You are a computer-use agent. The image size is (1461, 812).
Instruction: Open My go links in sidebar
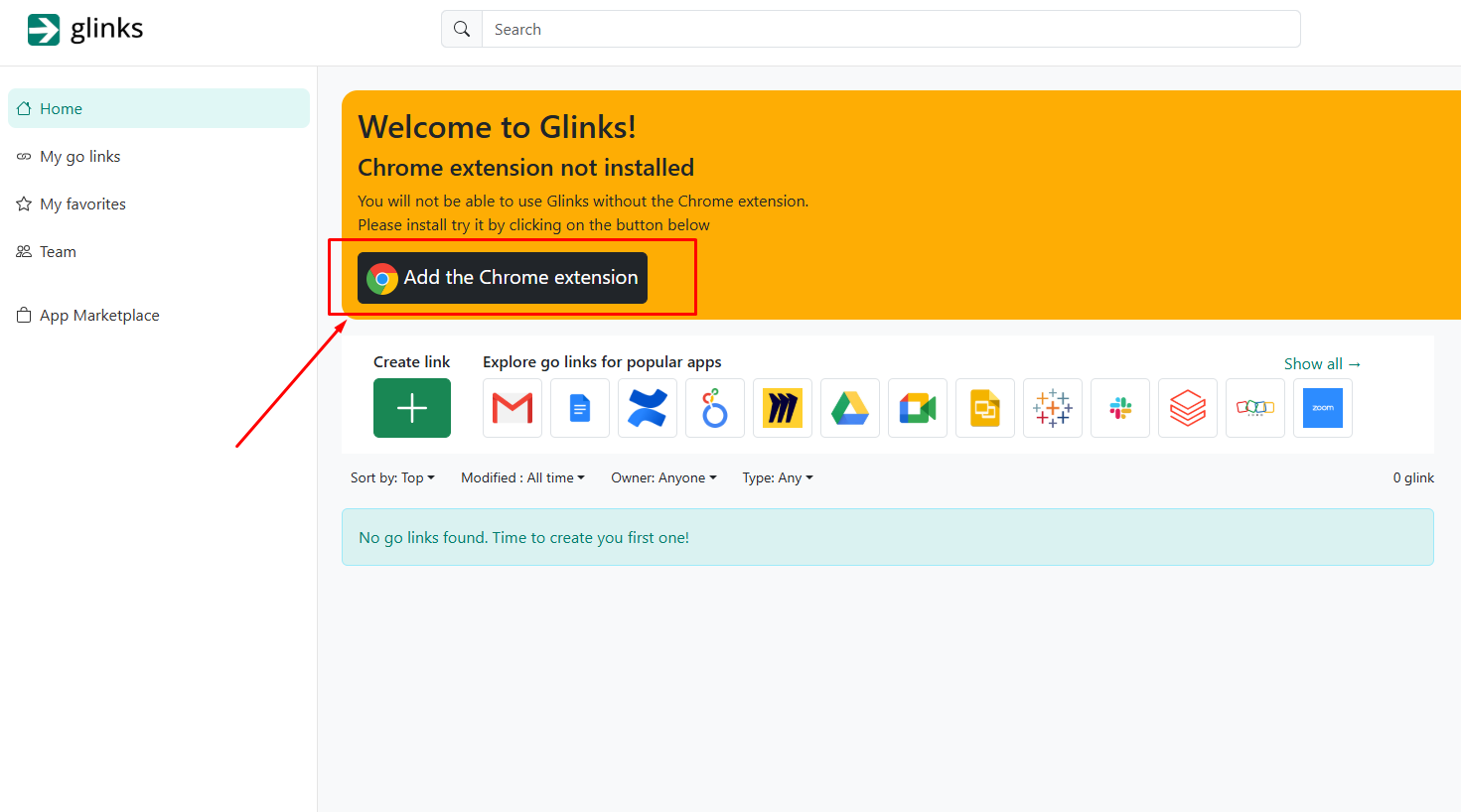(159, 156)
